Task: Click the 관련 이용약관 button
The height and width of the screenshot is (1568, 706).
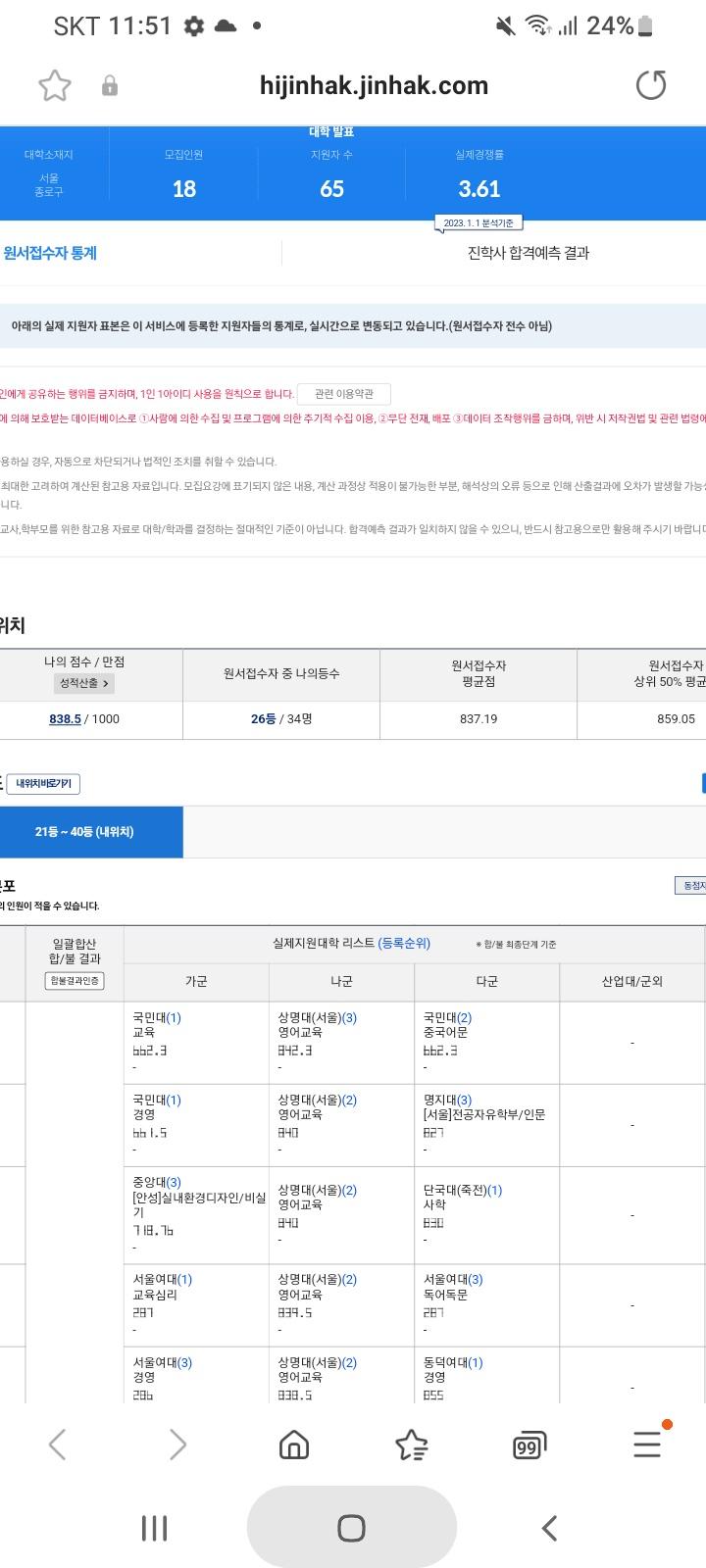Action: click(x=343, y=394)
